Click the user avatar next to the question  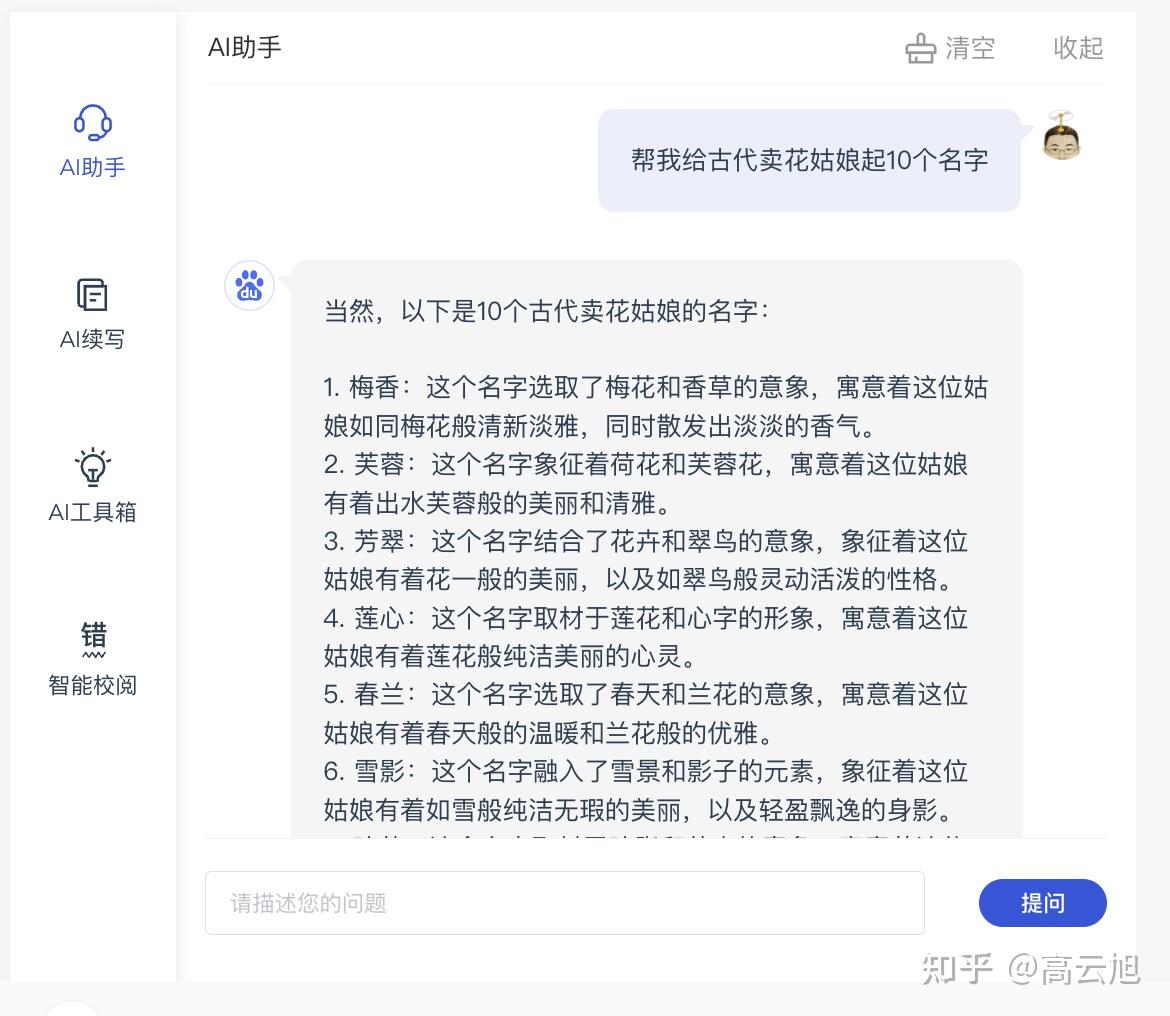pos(1061,137)
